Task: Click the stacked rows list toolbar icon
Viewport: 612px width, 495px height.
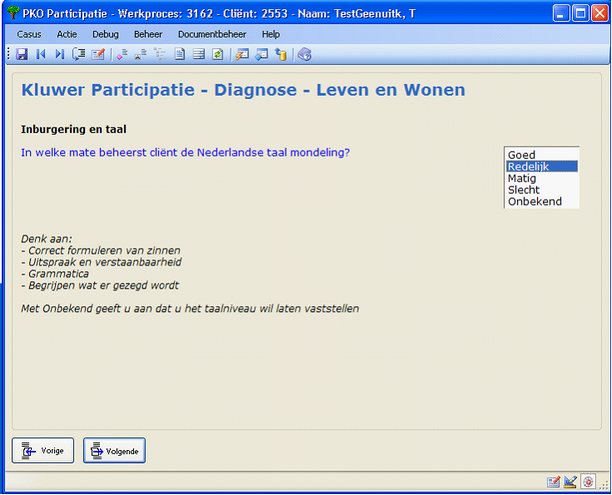Action: [x=199, y=54]
